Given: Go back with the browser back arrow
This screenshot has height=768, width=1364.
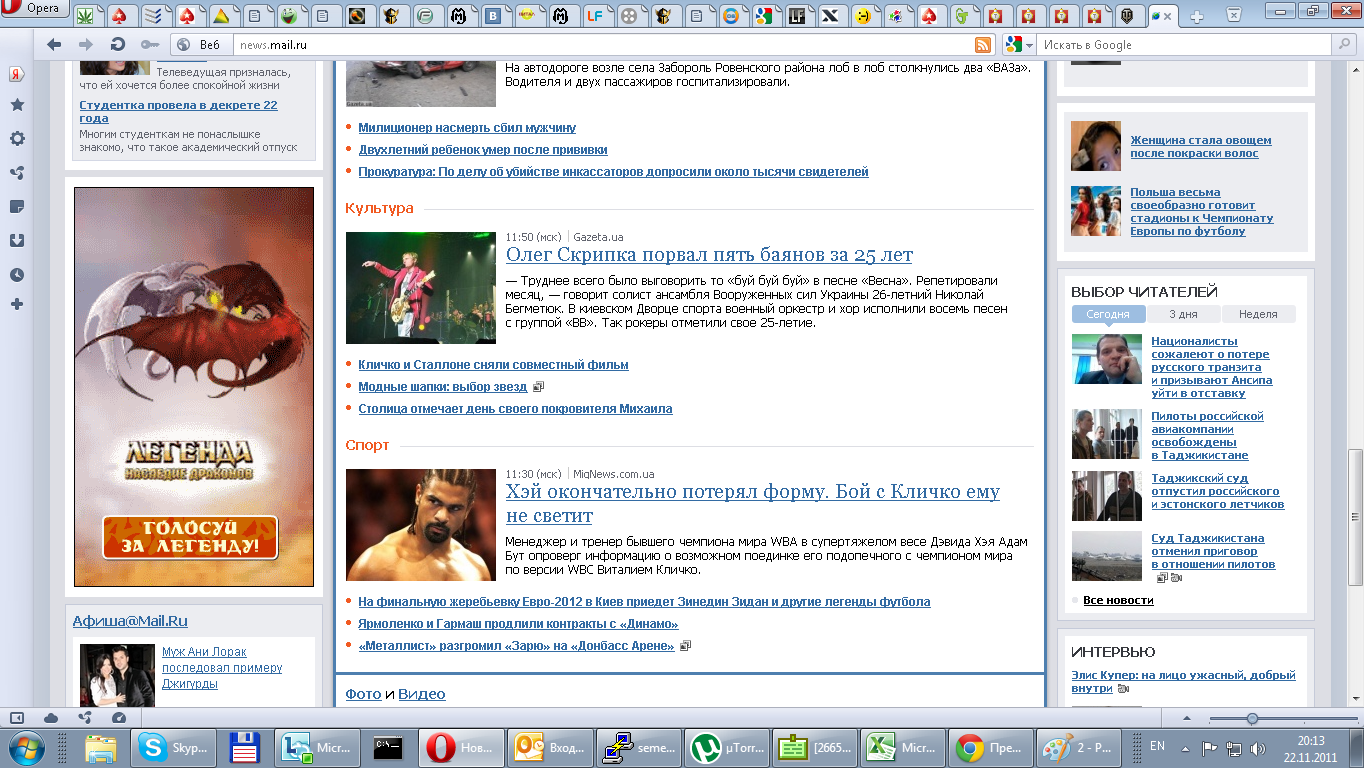Looking at the screenshot, I should click(54, 44).
